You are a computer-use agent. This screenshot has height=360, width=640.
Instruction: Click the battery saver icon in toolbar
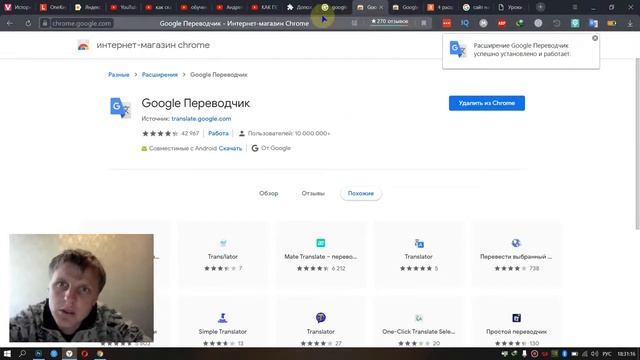[x=611, y=23]
